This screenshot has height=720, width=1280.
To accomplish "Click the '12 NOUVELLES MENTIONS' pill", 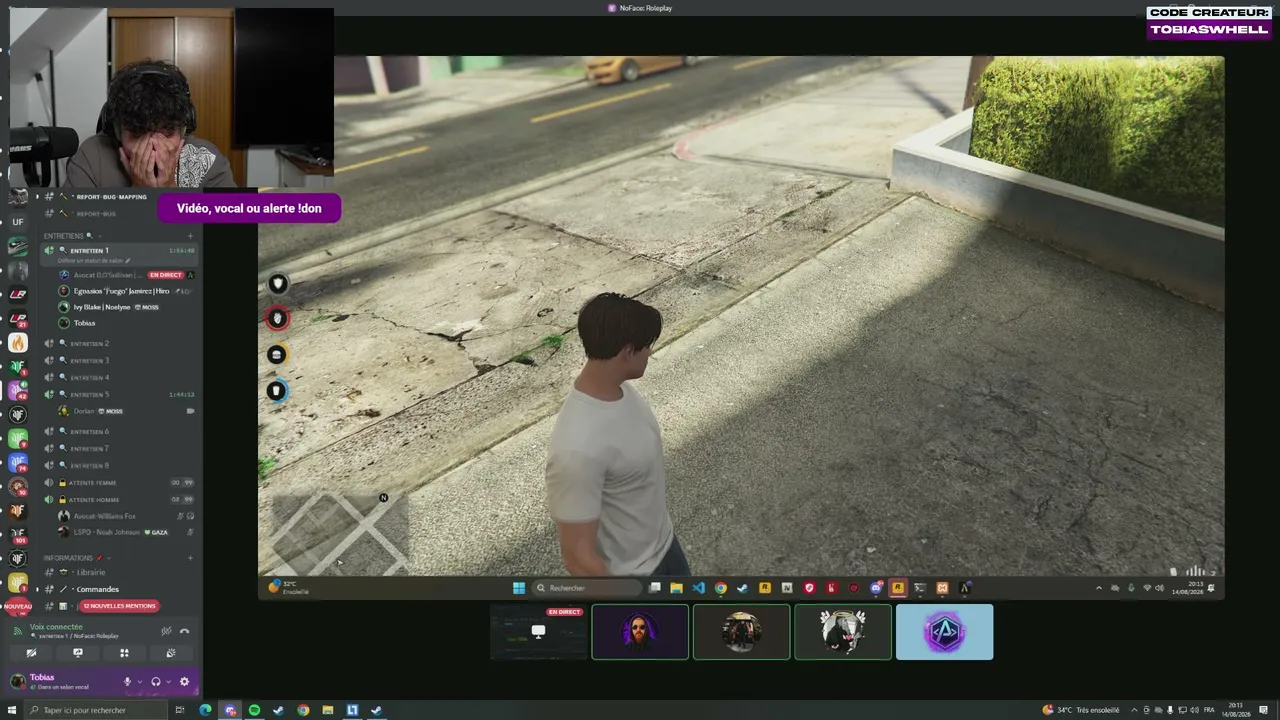I will point(120,606).
